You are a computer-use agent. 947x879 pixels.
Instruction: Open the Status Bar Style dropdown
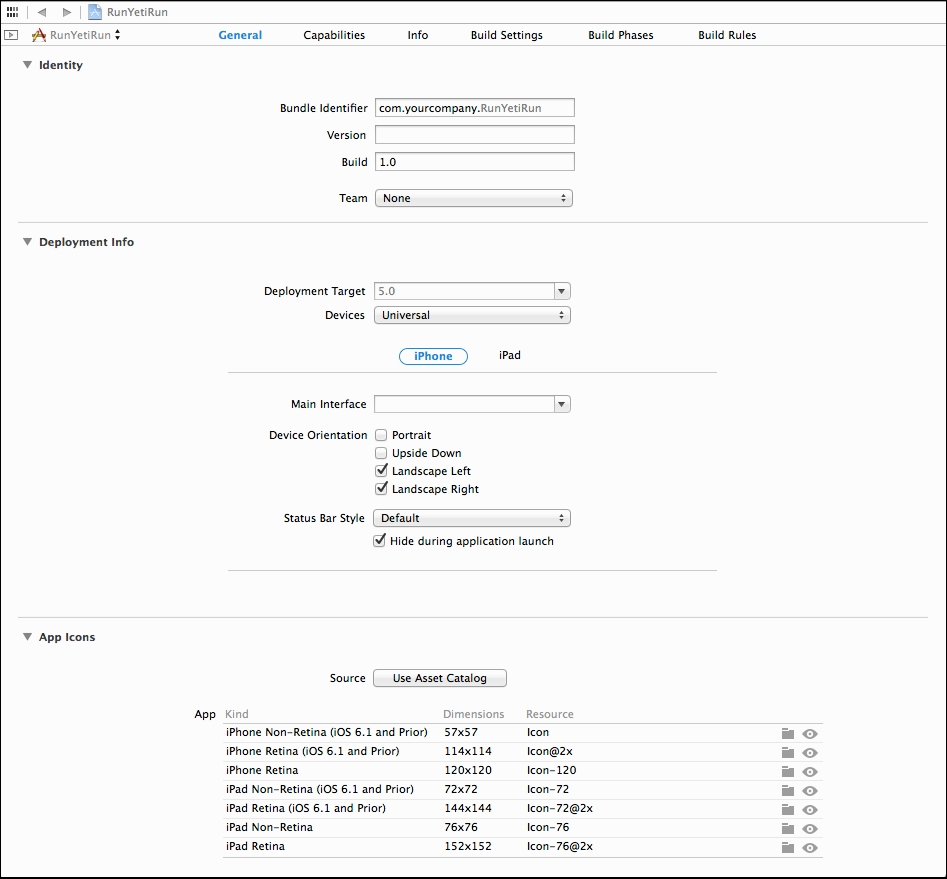472,518
